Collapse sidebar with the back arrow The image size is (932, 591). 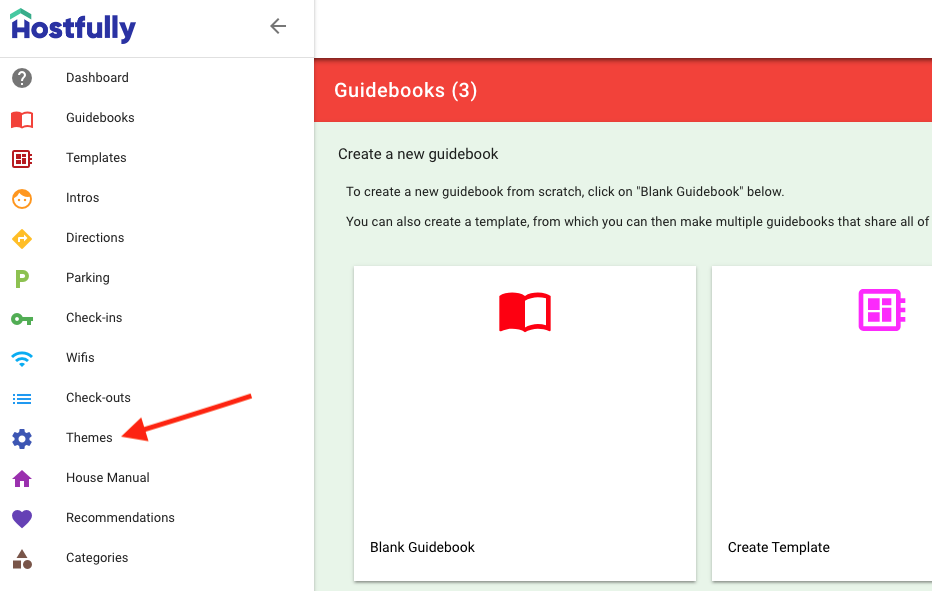coord(278,27)
